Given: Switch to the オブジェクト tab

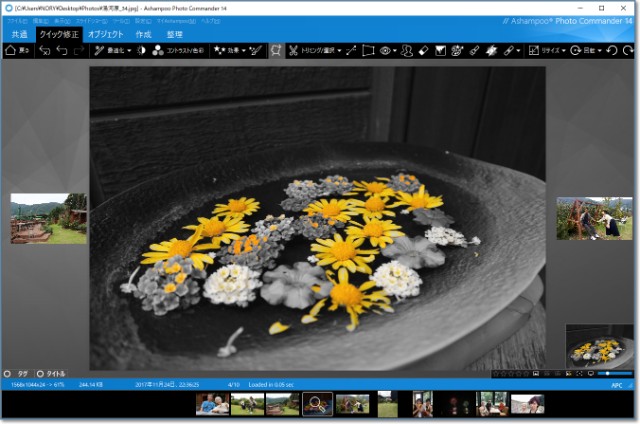Looking at the screenshot, I should 105,34.
